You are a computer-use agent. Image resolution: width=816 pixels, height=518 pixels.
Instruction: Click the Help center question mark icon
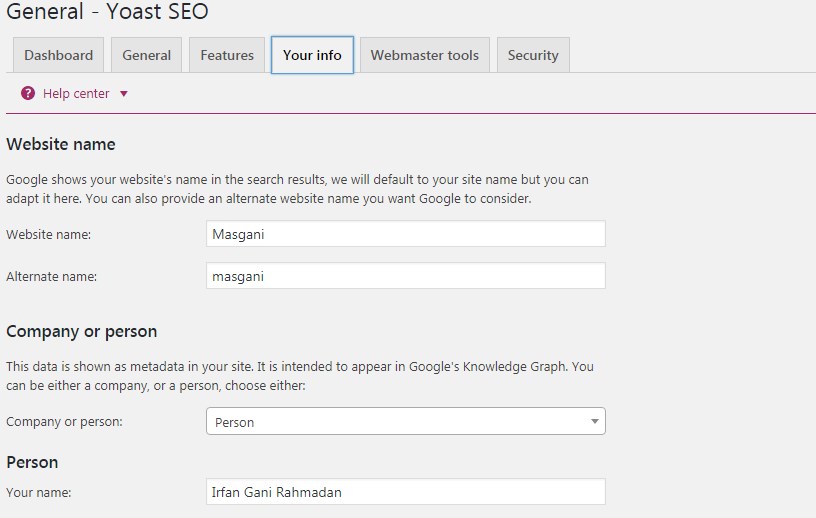(28, 94)
